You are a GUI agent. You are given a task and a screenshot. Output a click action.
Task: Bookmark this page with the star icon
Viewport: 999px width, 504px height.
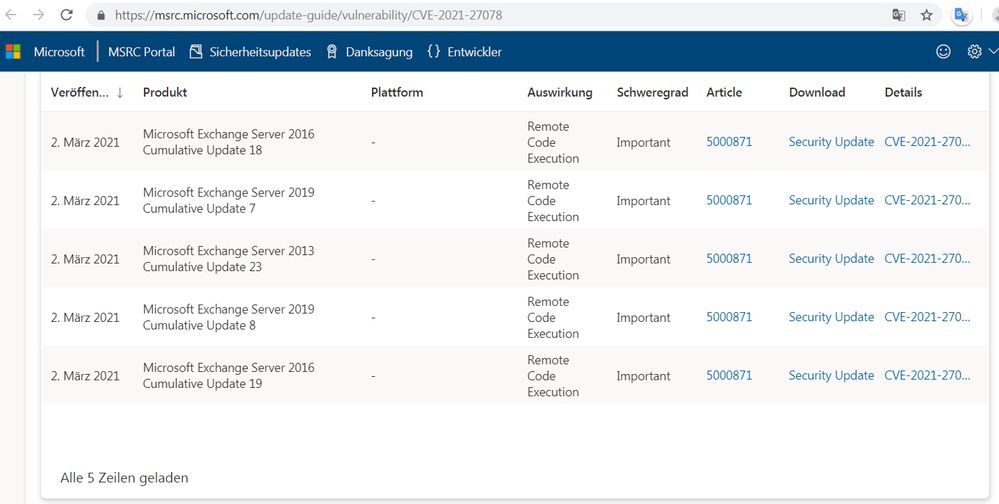(x=927, y=16)
